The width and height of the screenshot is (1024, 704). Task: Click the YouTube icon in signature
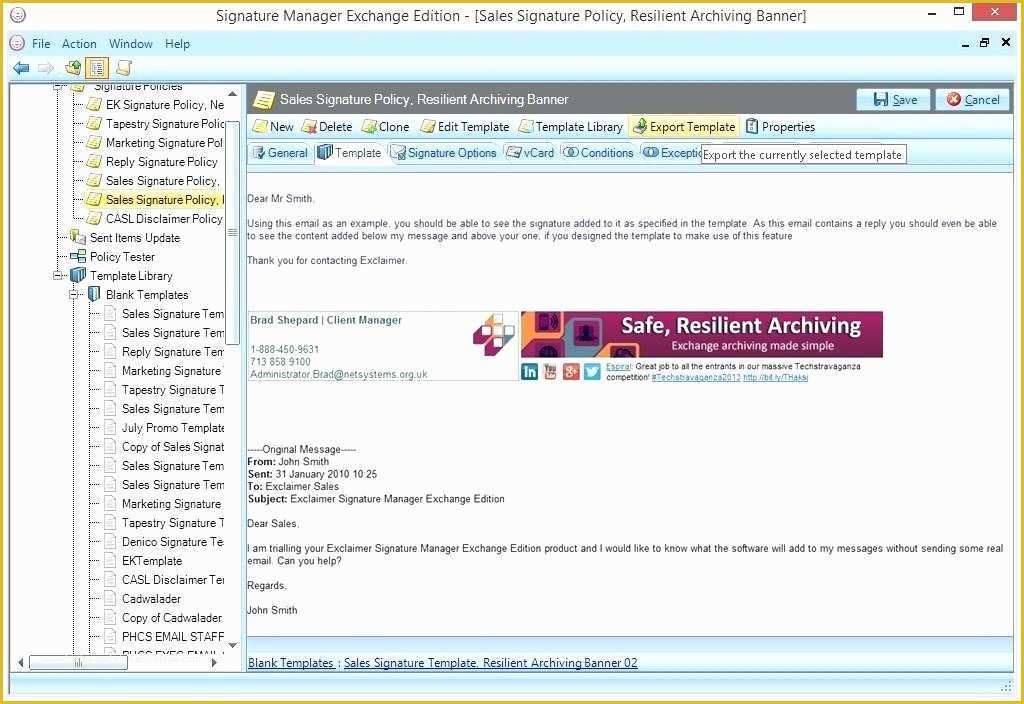pyautogui.click(x=550, y=371)
